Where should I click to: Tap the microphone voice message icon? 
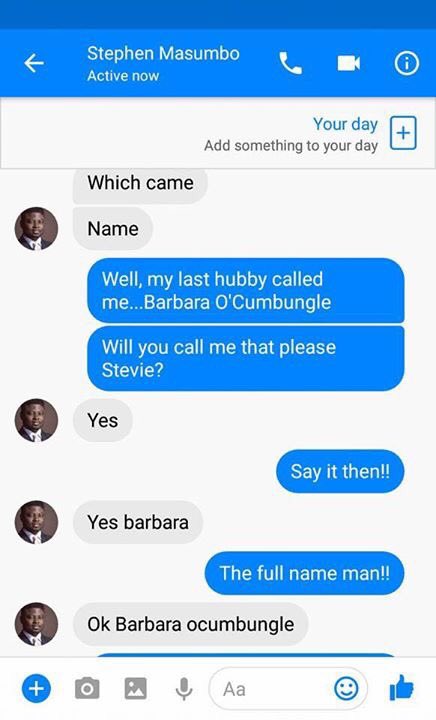point(184,689)
